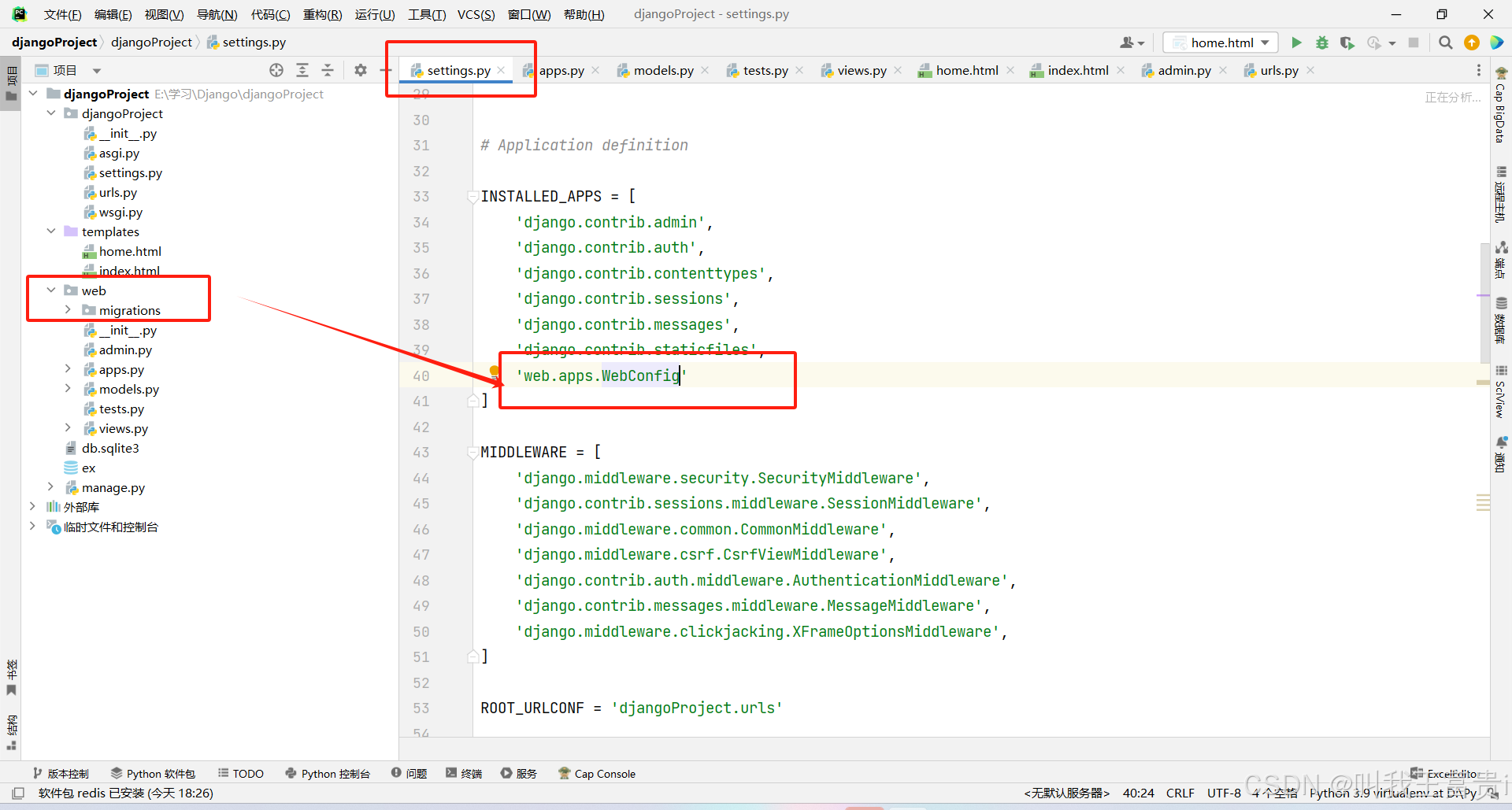The height and width of the screenshot is (810, 1512).
Task: Open the user account icon dropdown
Action: click(1132, 43)
